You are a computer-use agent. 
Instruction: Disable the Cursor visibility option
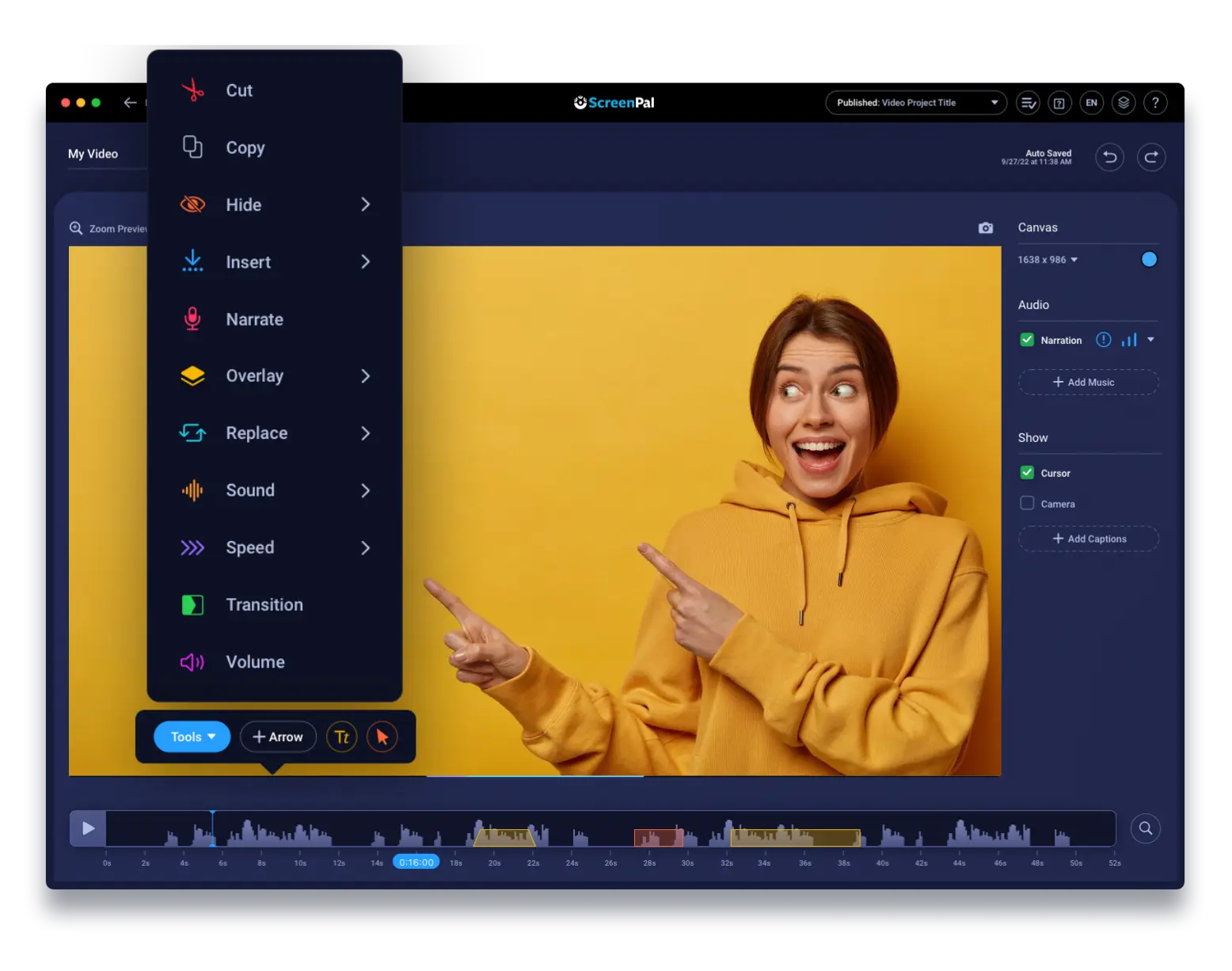click(1027, 472)
